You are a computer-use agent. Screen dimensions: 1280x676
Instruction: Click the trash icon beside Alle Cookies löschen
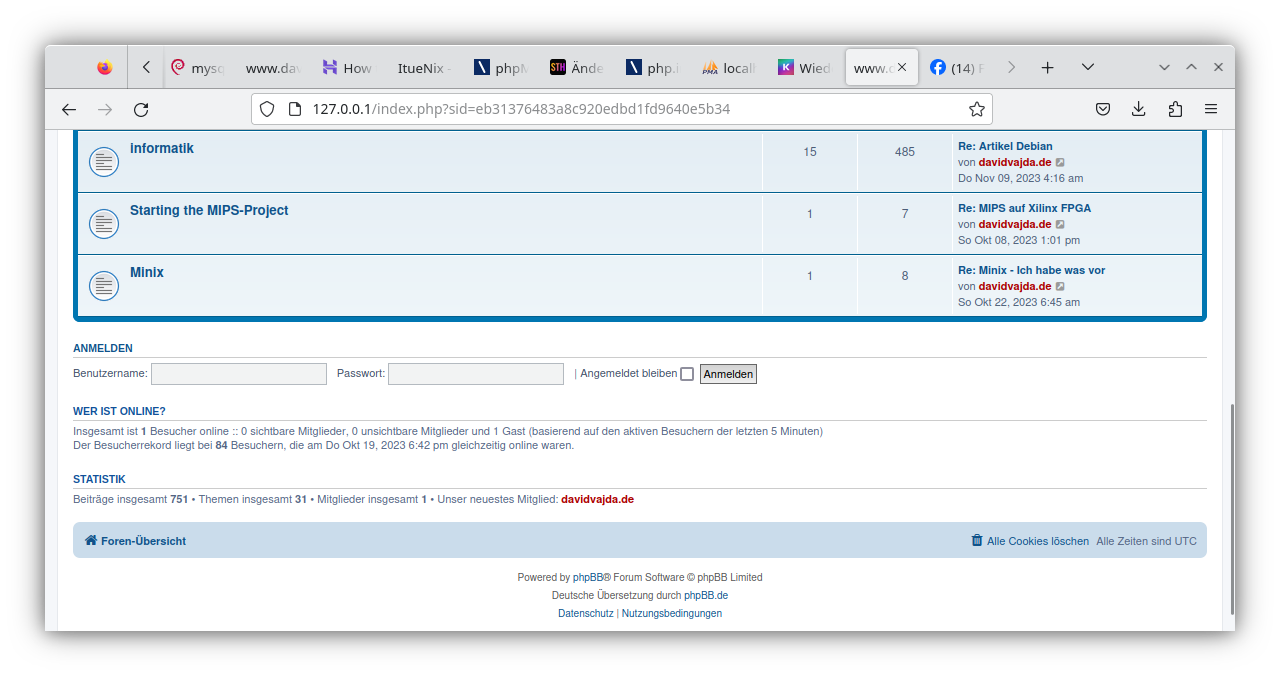977,541
